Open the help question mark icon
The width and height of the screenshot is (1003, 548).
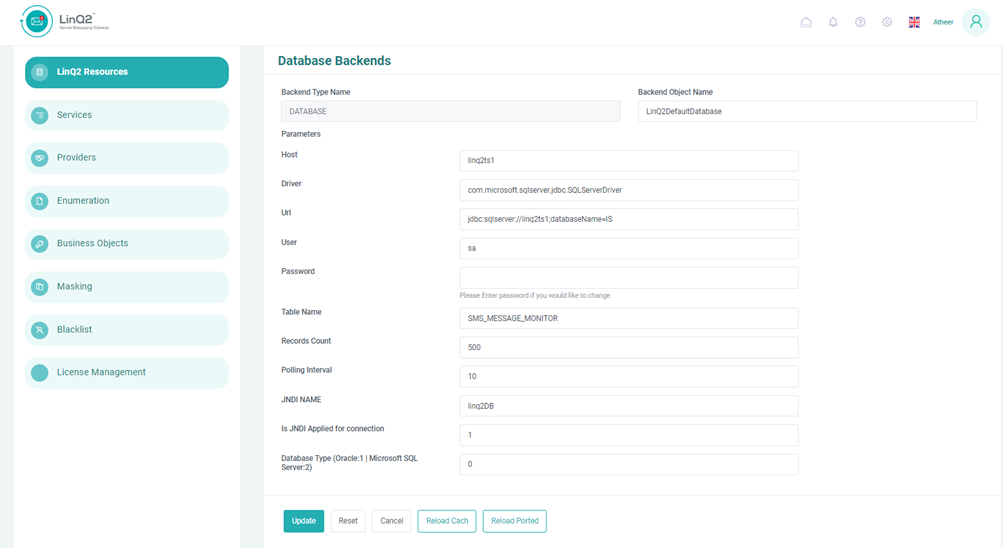pyautogui.click(x=860, y=22)
